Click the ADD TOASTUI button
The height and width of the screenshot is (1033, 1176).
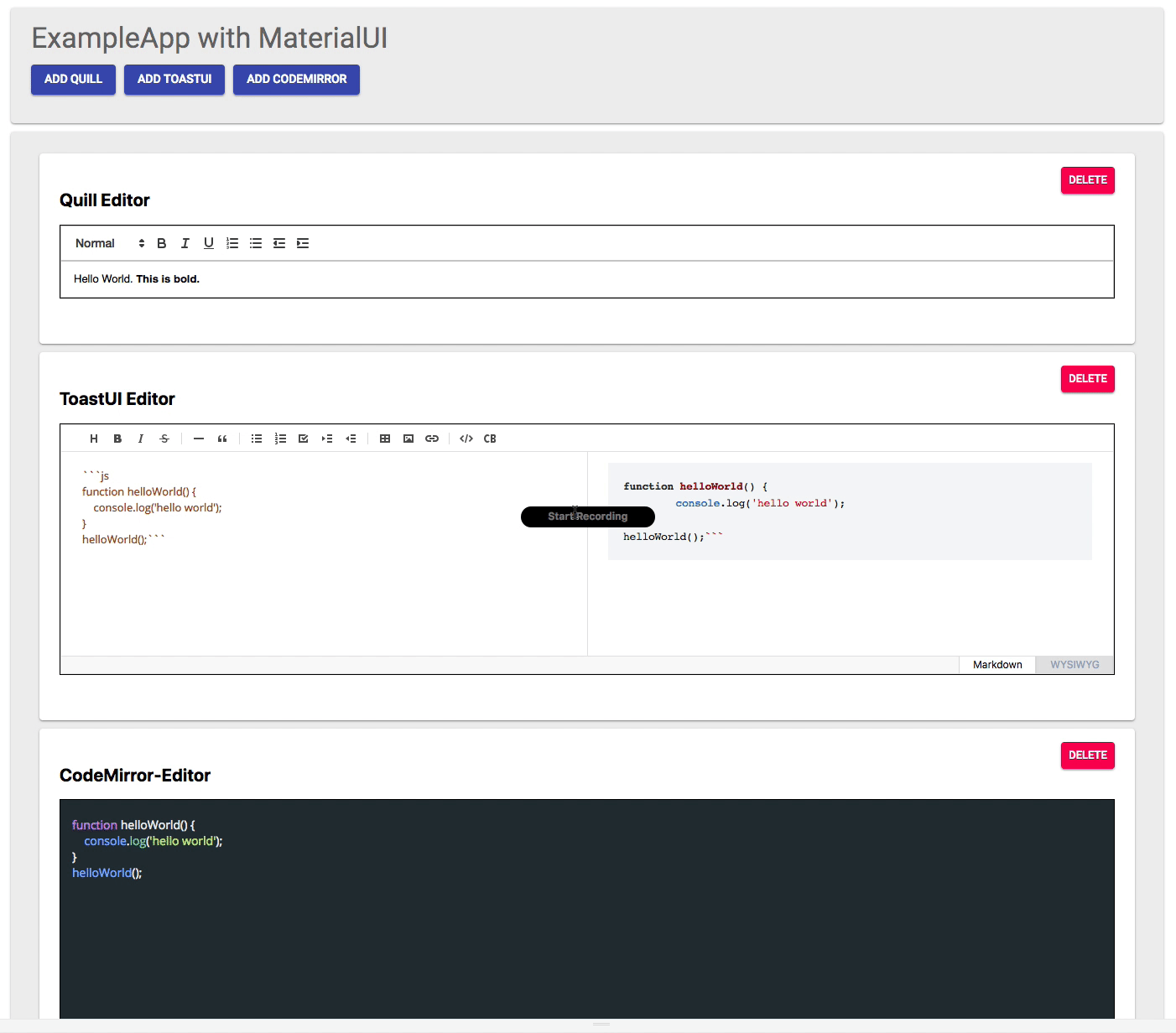174,80
